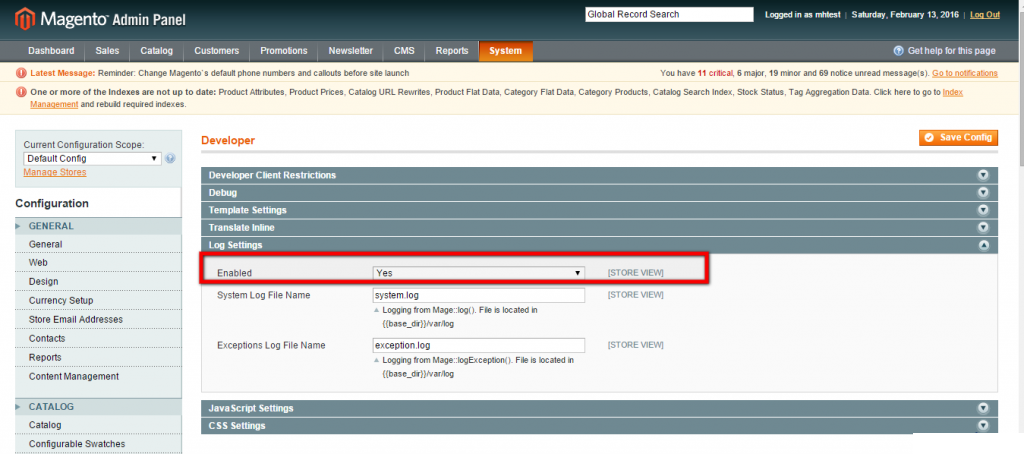Open the System menu

tap(505, 51)
